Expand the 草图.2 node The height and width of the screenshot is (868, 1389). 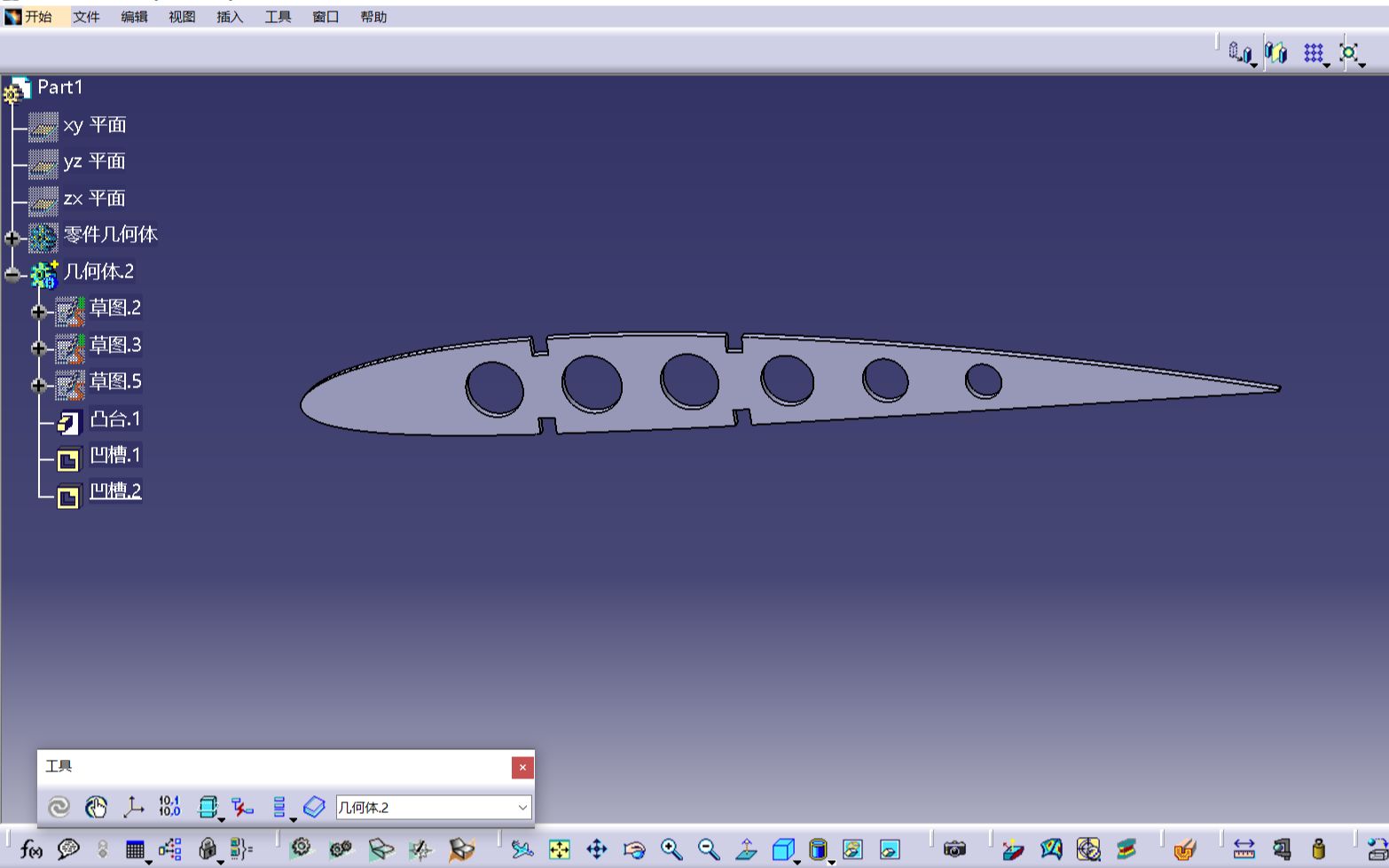click(x=38, y=311)
